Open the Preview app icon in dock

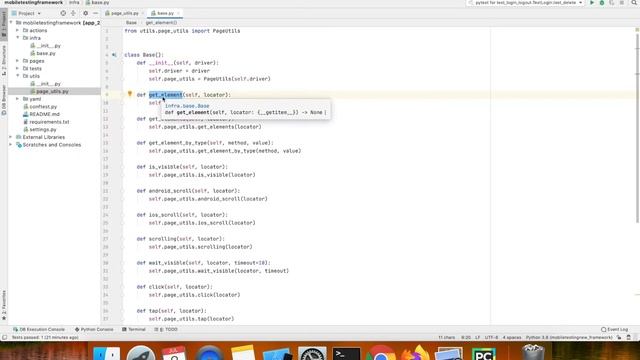[449, 353]
